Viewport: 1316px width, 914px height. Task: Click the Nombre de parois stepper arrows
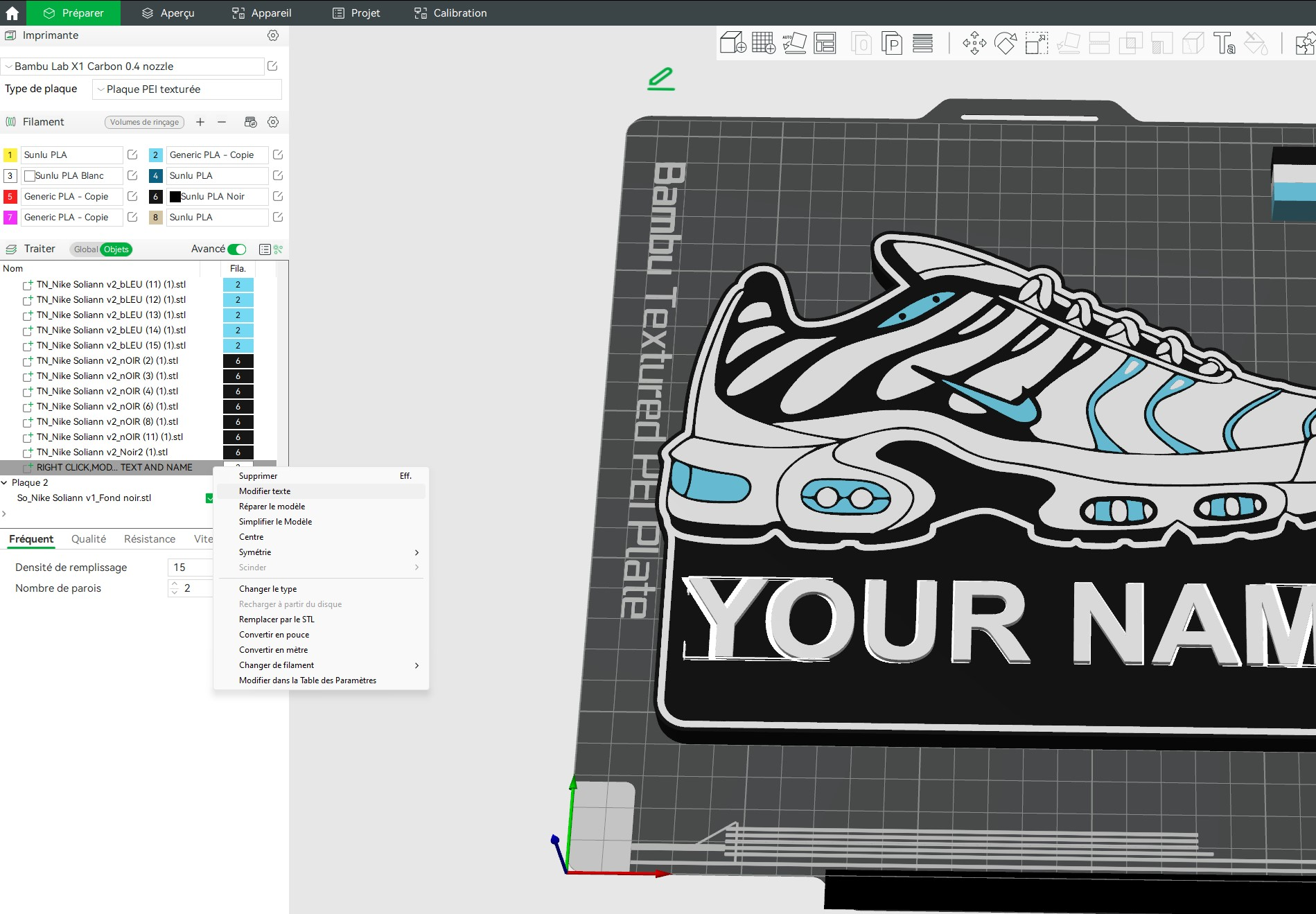coord(175,588)
